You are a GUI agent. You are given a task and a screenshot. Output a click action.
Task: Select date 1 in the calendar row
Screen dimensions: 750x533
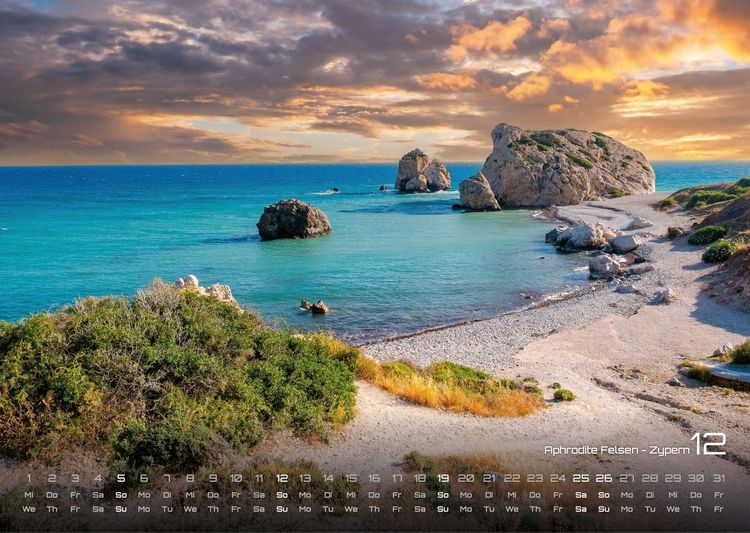point(29,478)
